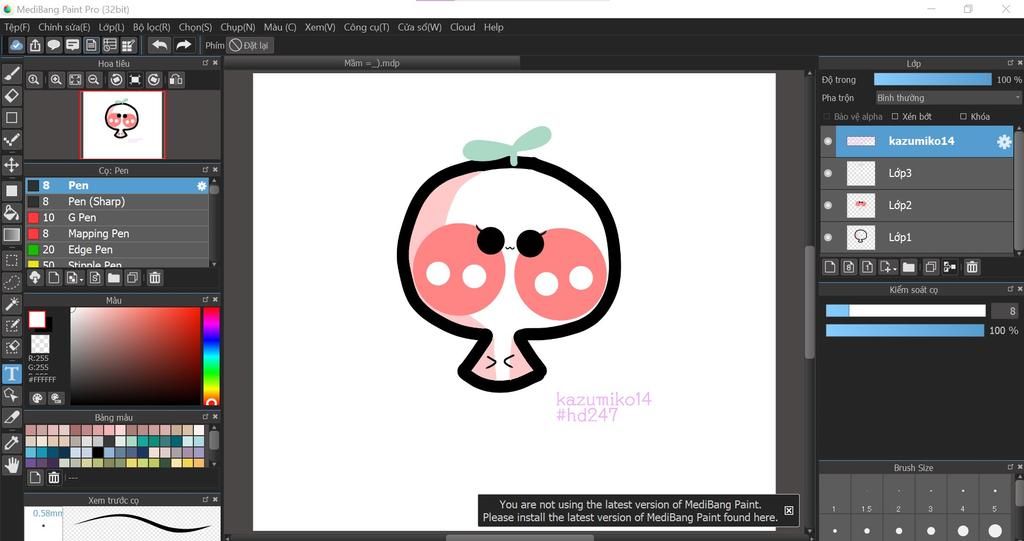Select the Hand tool

pos(12,465)
